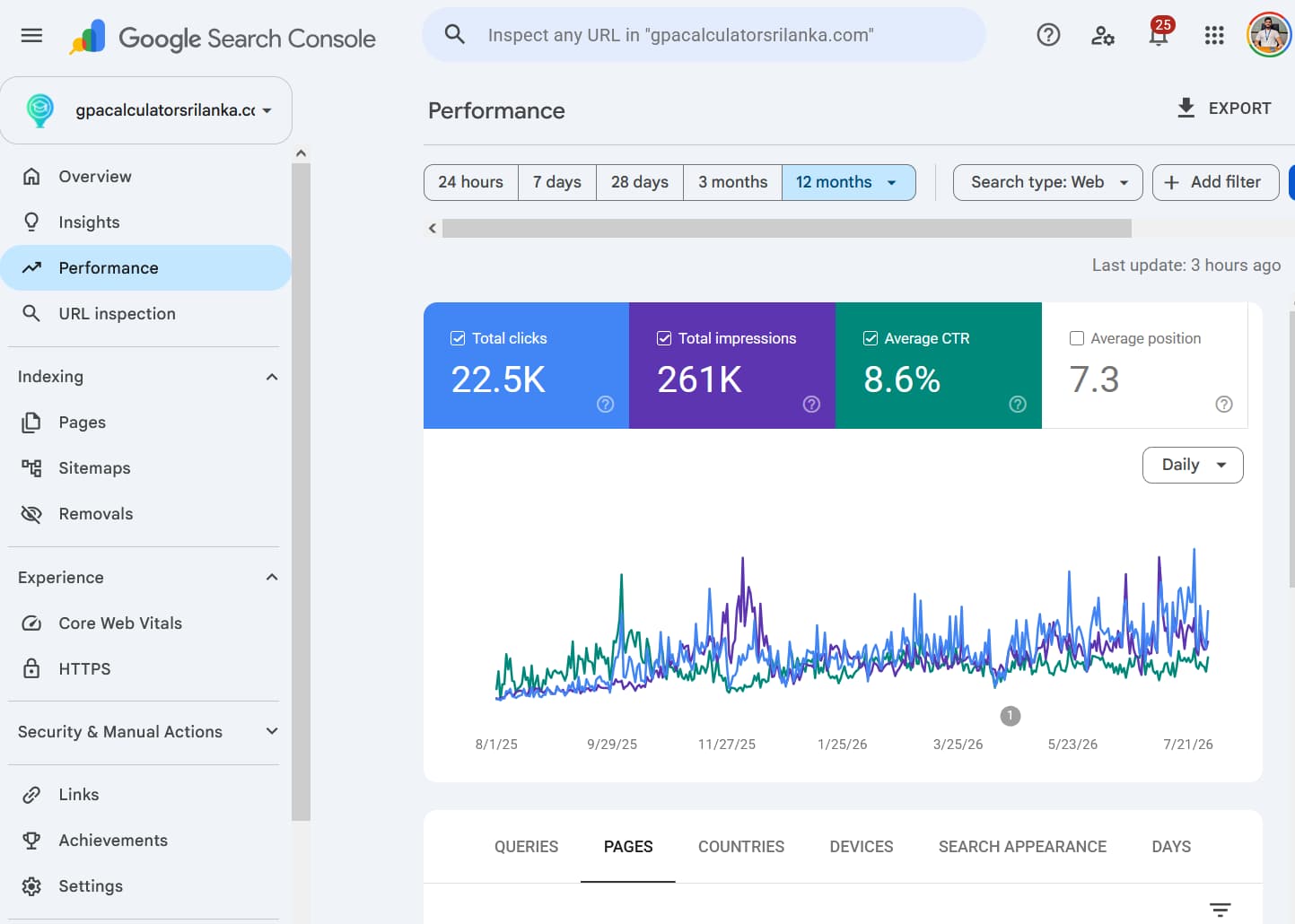The width and height of the screenshot is (1295, 924).
Task: Click the Removals crossed-eye icon
Action: click(31, 513)
